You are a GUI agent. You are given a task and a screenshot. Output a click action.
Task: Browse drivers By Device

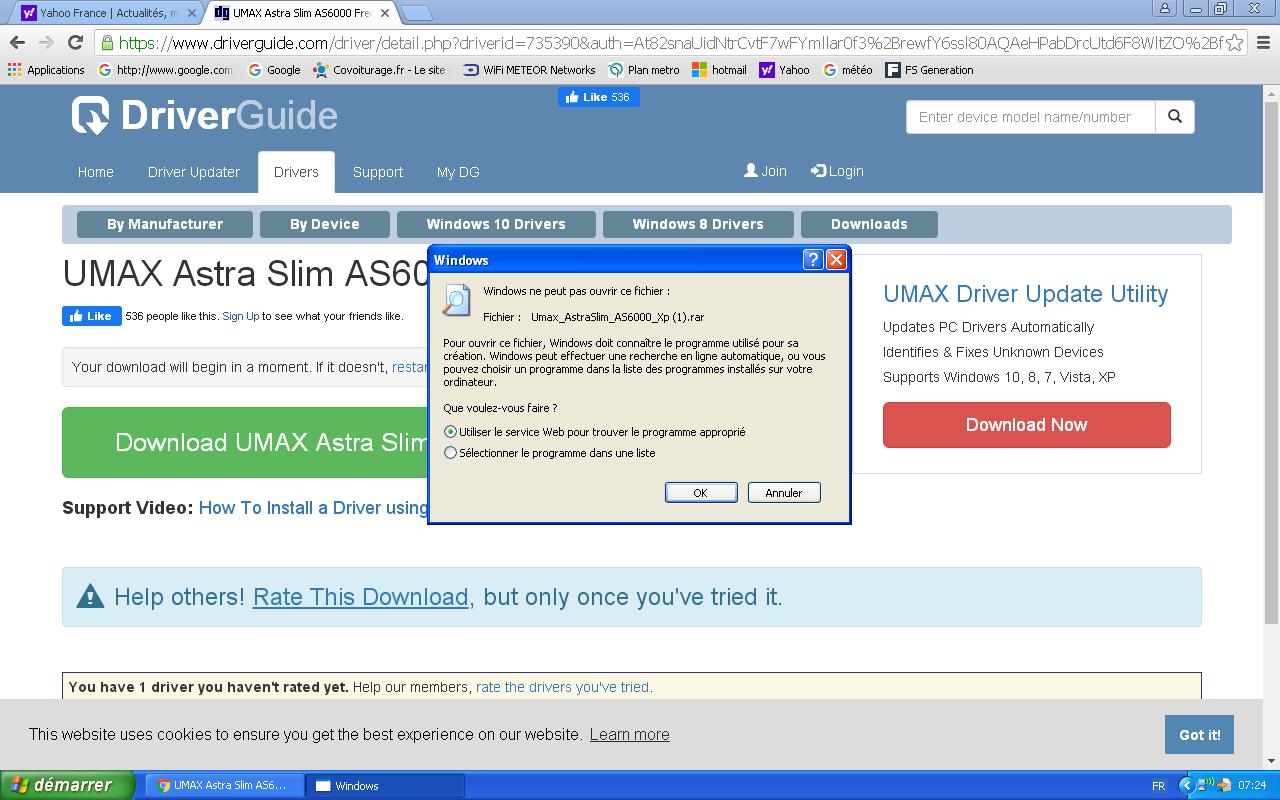(325, 224)
